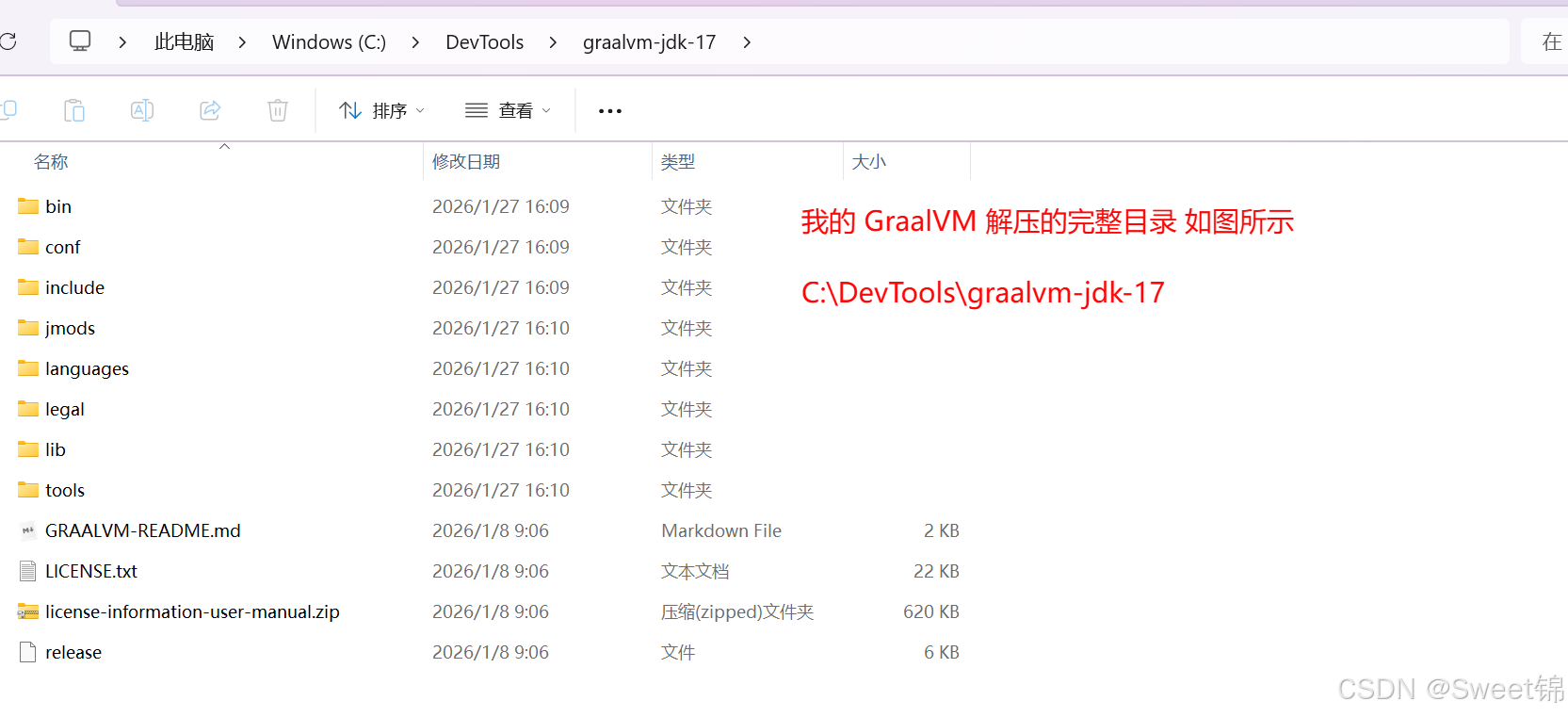This screenshot has width=1568, height=717.
Task: Navigate to Windows (C:) in the address bar
Action: click(x=329, y=42)
